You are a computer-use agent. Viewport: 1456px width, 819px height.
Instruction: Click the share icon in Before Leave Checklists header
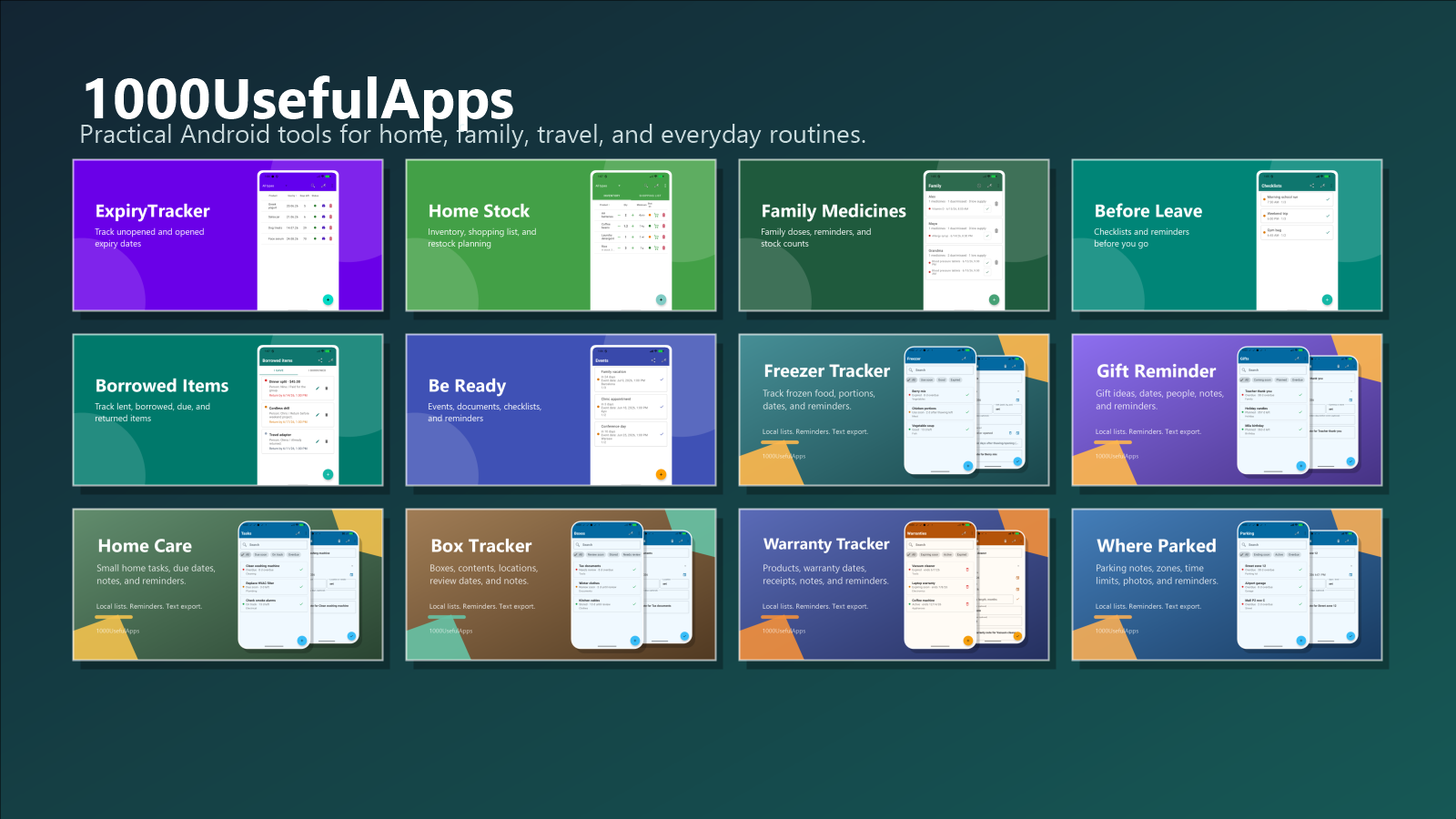click(1311, 186)
